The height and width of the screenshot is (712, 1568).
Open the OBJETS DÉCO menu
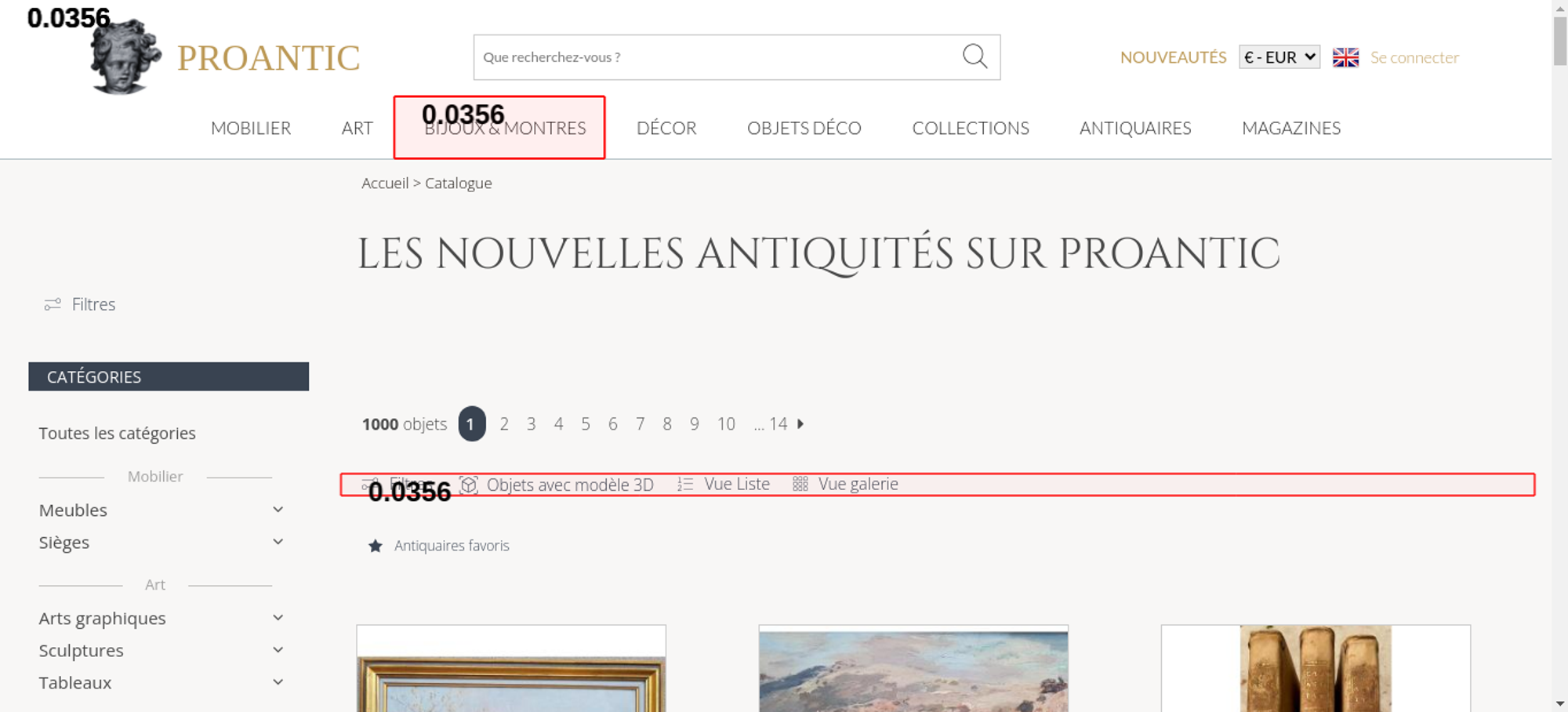(804, 128)
